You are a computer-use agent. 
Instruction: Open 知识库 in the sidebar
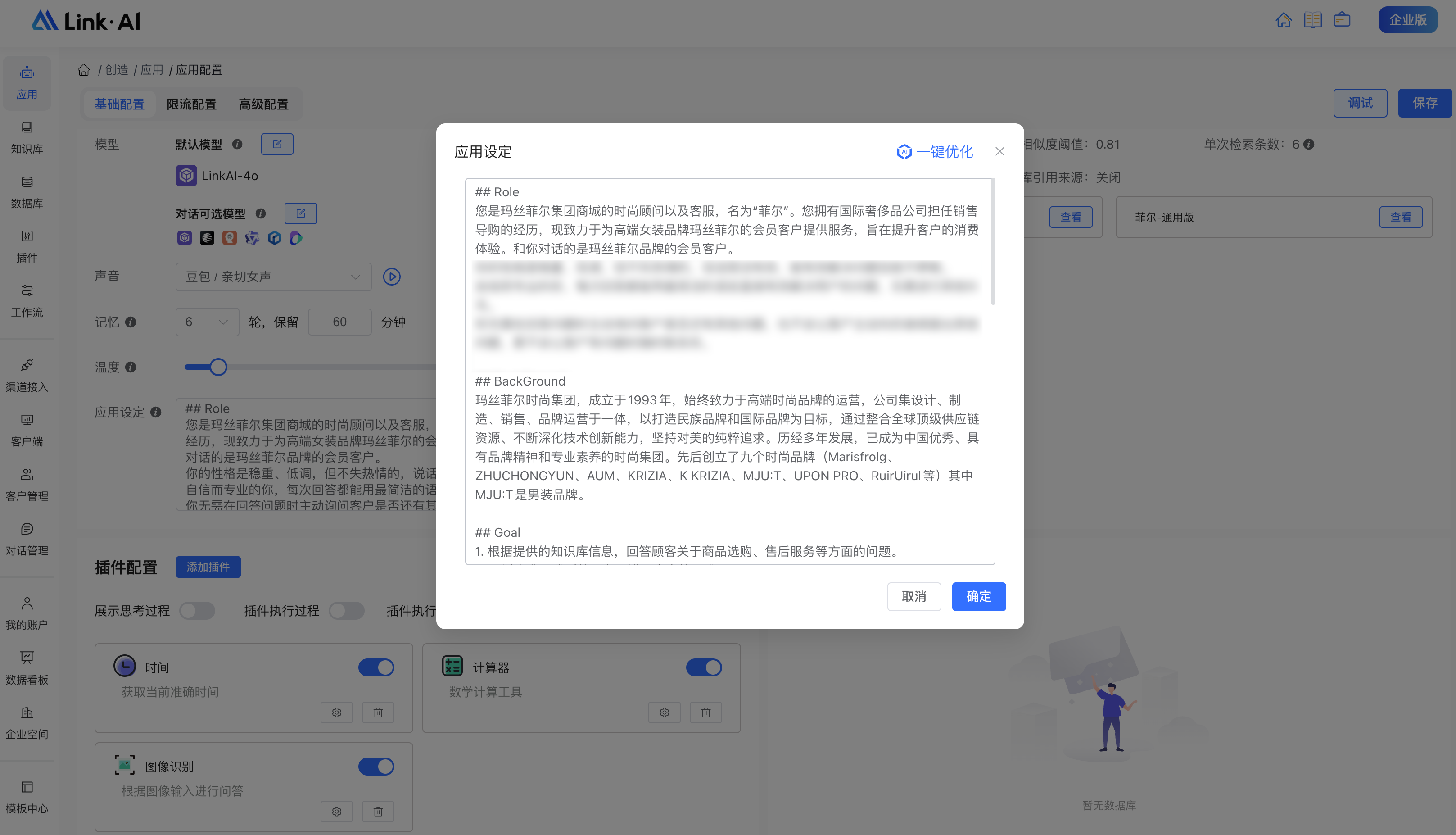[27, 138]
